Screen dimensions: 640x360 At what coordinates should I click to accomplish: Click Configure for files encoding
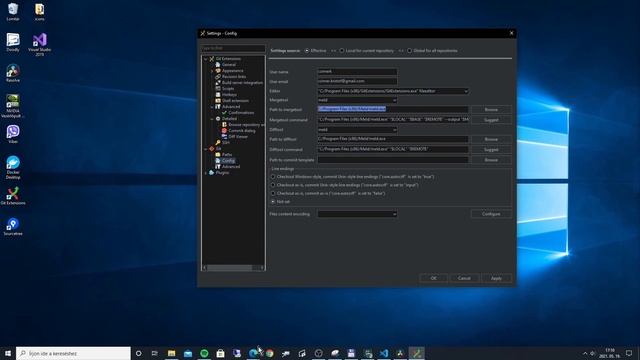click(x=491, y=214)
